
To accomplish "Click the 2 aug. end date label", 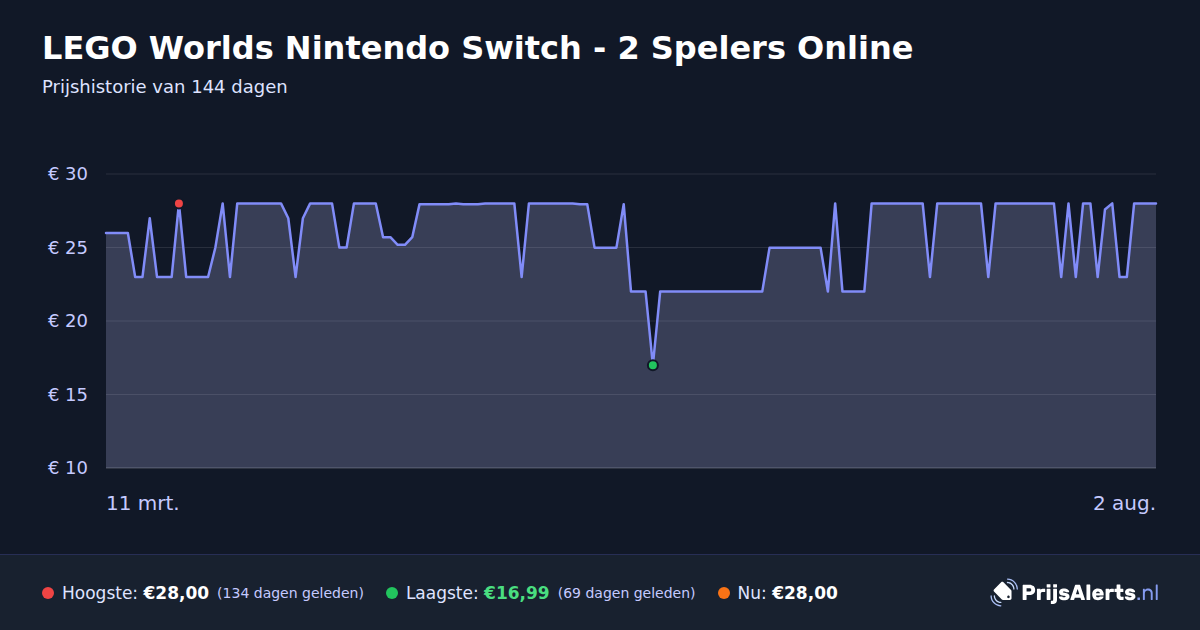I will [1124, 504].
